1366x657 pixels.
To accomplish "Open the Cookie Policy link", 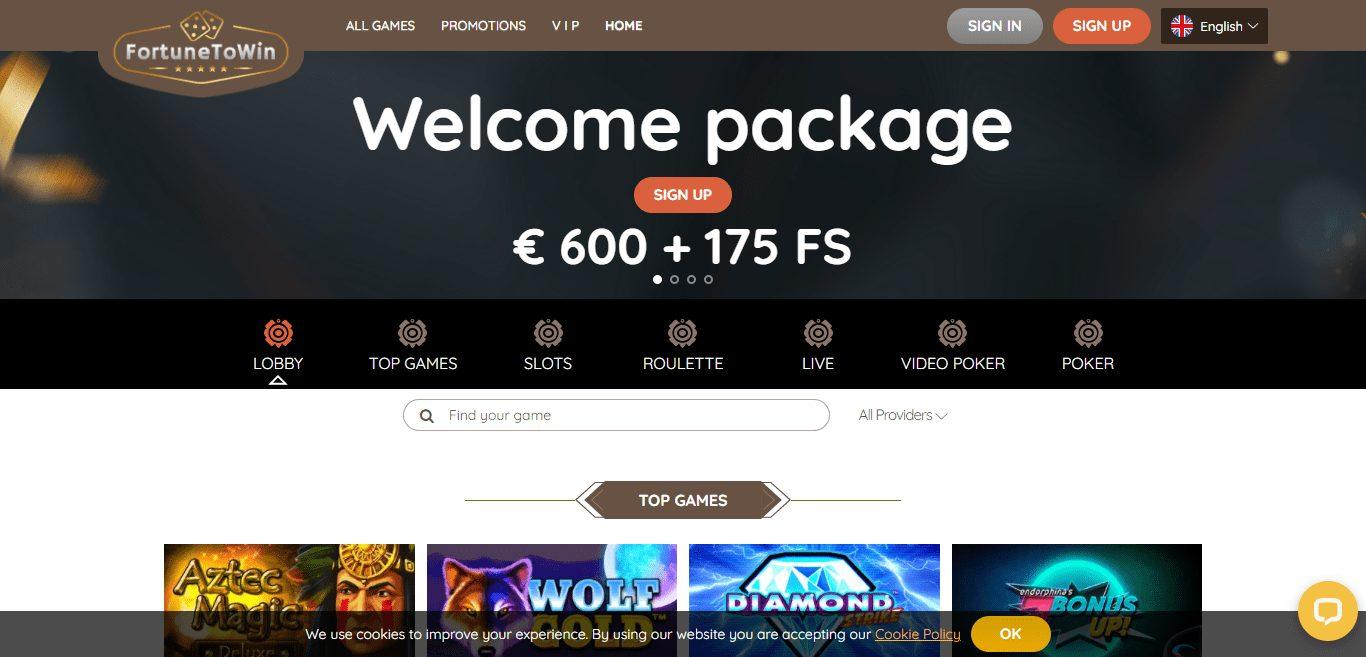I will pyautogui.click(x=917, y=634).
